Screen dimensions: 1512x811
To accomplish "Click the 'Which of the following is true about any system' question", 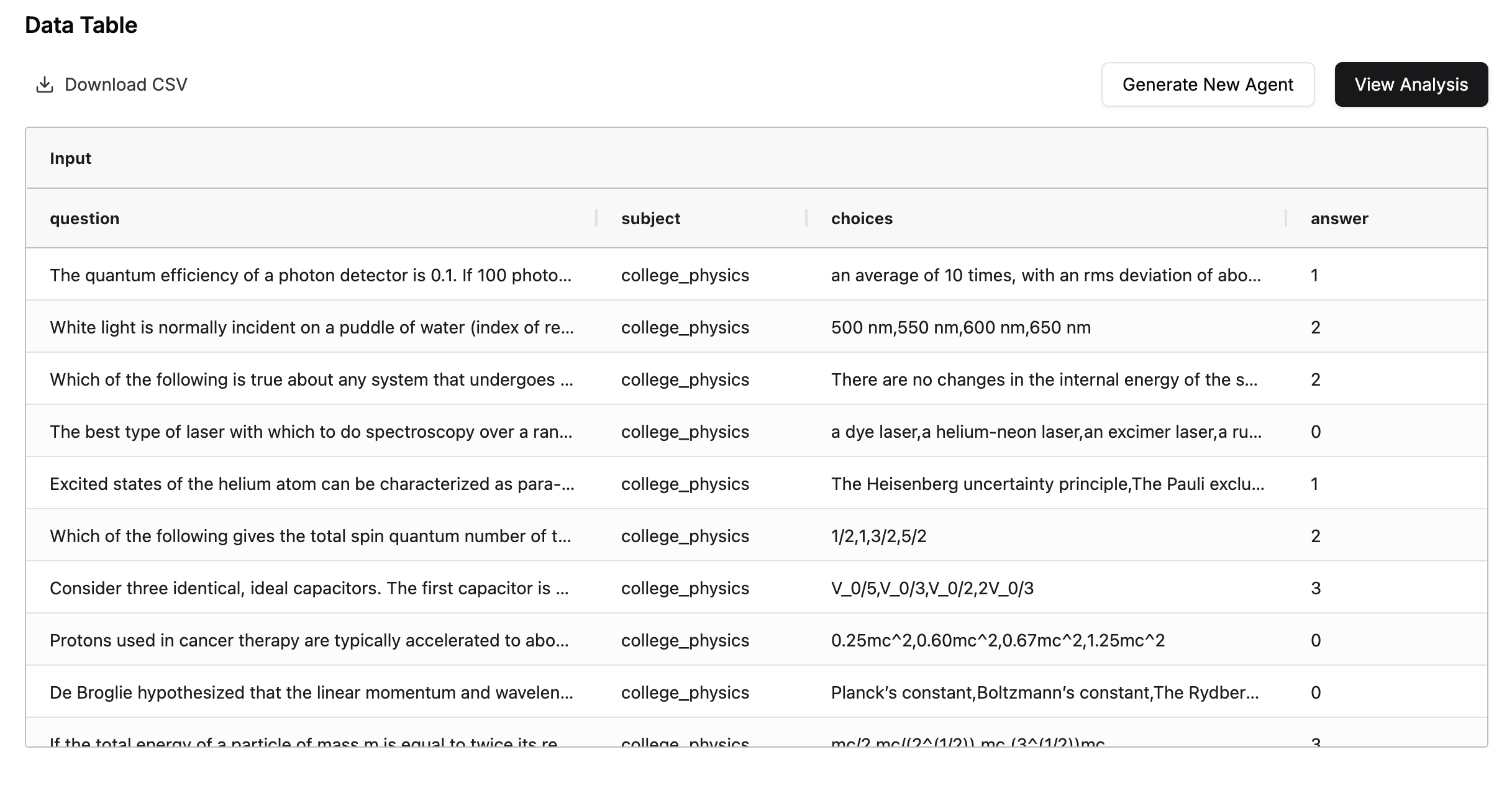I will click(x=312, y=379).
